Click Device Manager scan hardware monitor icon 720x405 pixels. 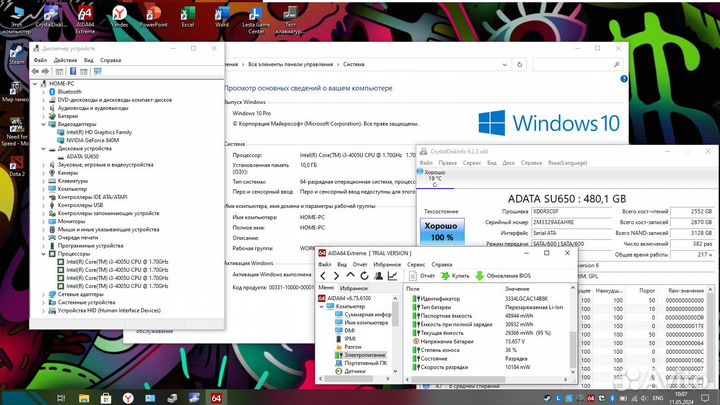[97, 71]
